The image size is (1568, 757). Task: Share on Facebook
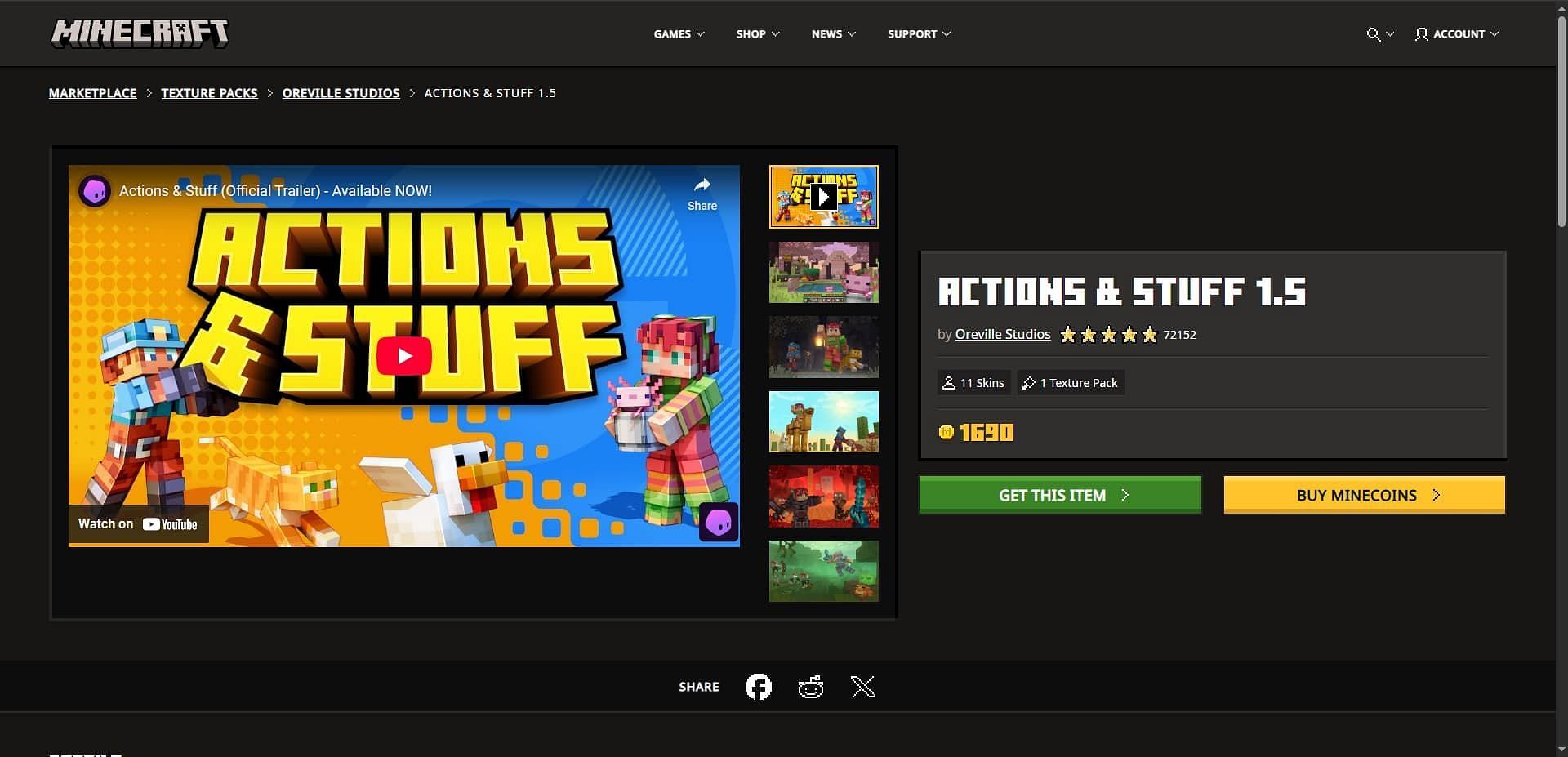point(759,687)
